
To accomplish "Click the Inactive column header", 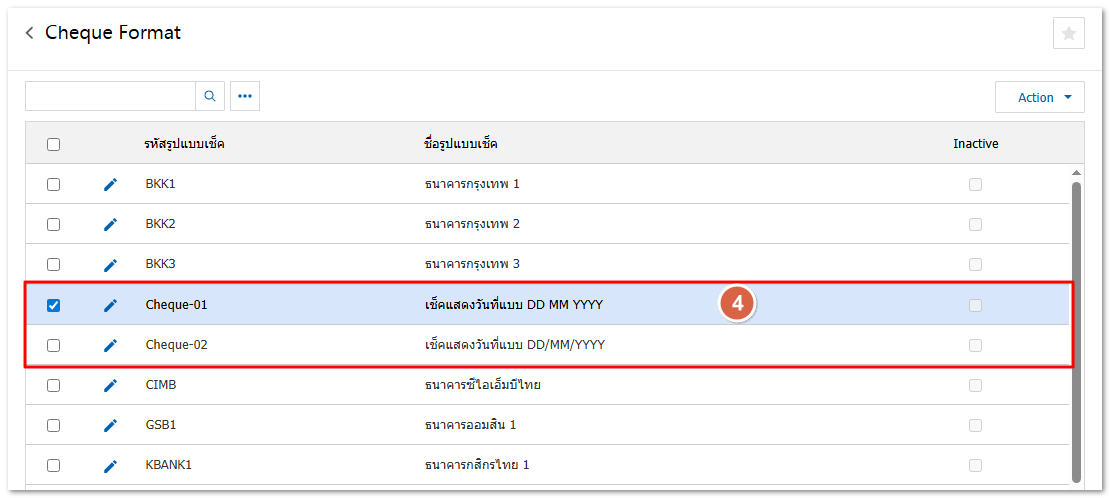I will (x=975, y=144).
